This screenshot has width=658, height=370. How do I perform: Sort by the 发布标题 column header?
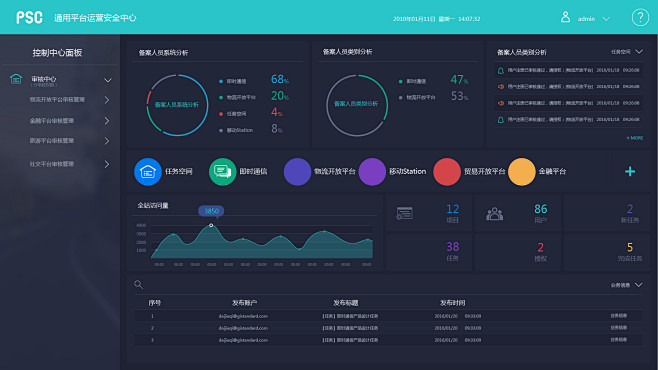pos(346,303)
